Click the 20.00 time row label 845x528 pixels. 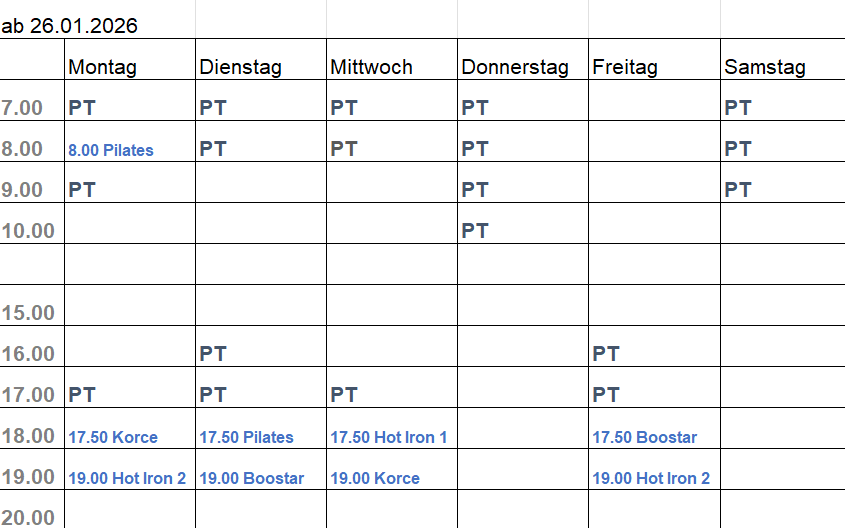tap(28, 517)
